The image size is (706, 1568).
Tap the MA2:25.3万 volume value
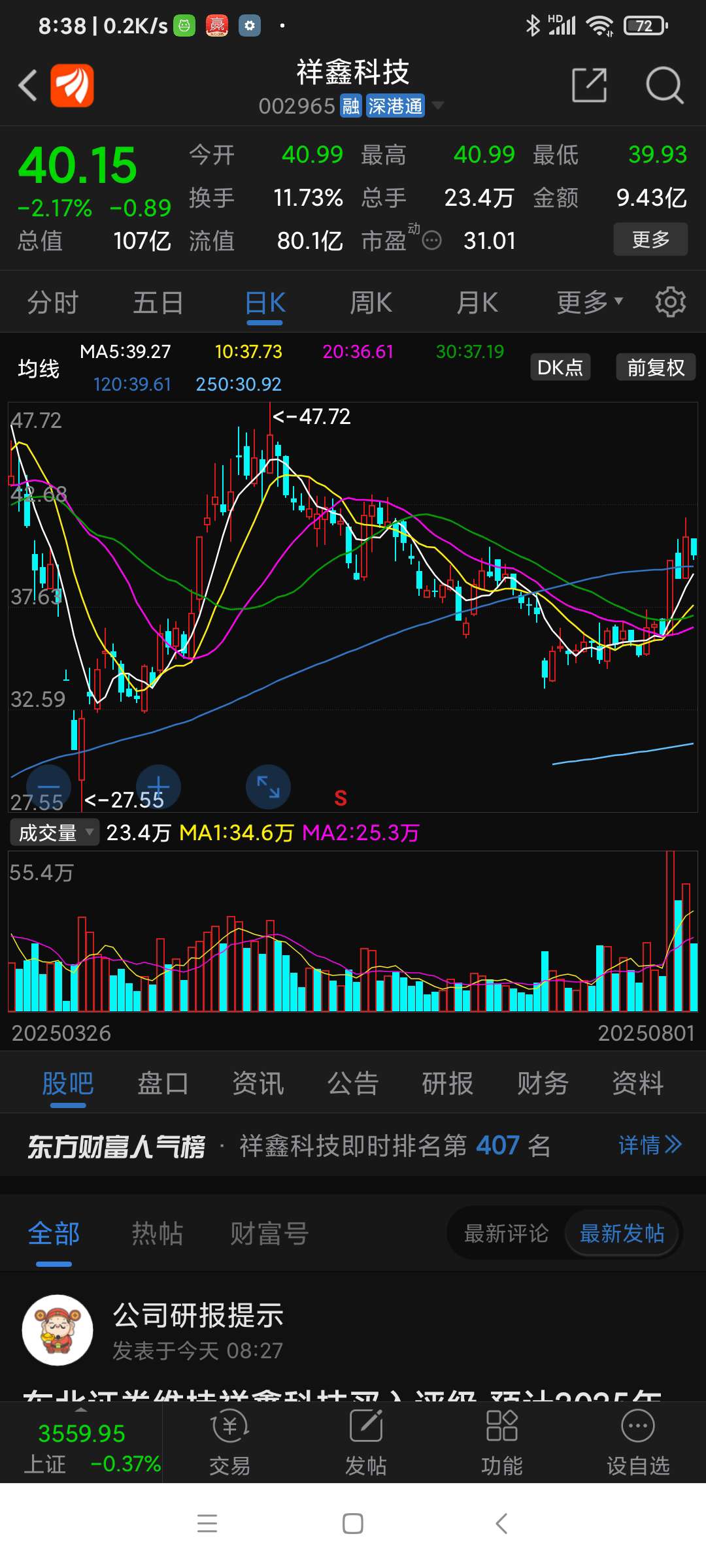click(x=361, y=832)
